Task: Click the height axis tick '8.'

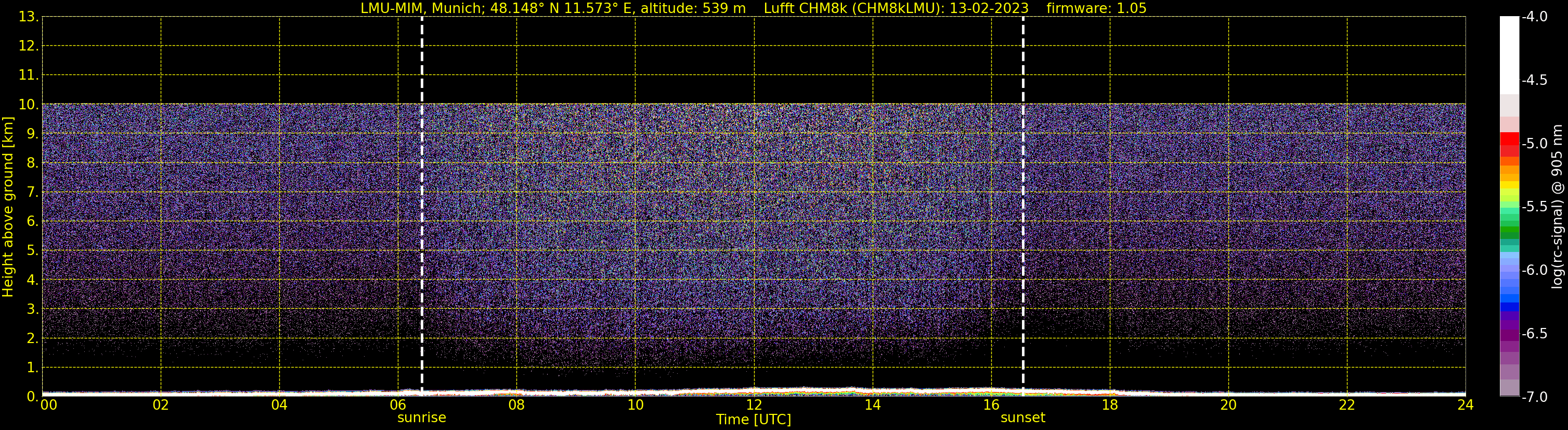Action: [x=32, y=163]
